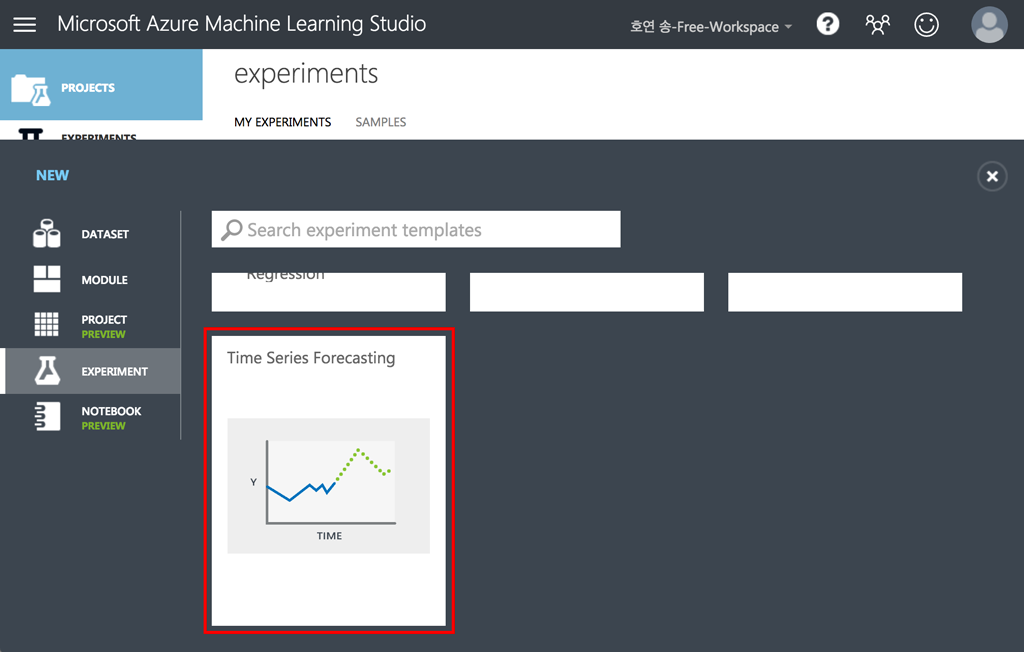Image resolution: width=1024 pixels, height=652 pixels.
Task: Click the magnifier icon in search box
Action: pyautogui.click(x=232, y=230)
